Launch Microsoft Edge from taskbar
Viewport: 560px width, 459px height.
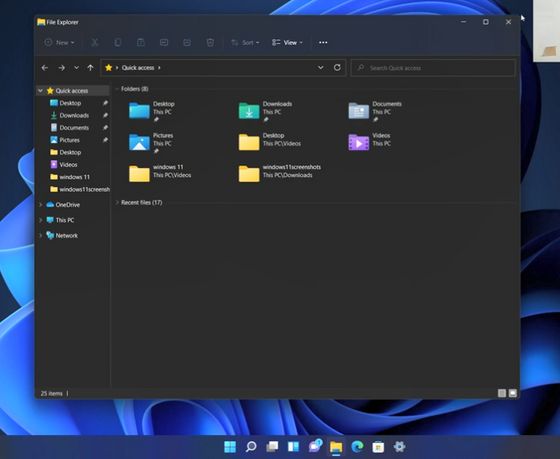(357, 446)
